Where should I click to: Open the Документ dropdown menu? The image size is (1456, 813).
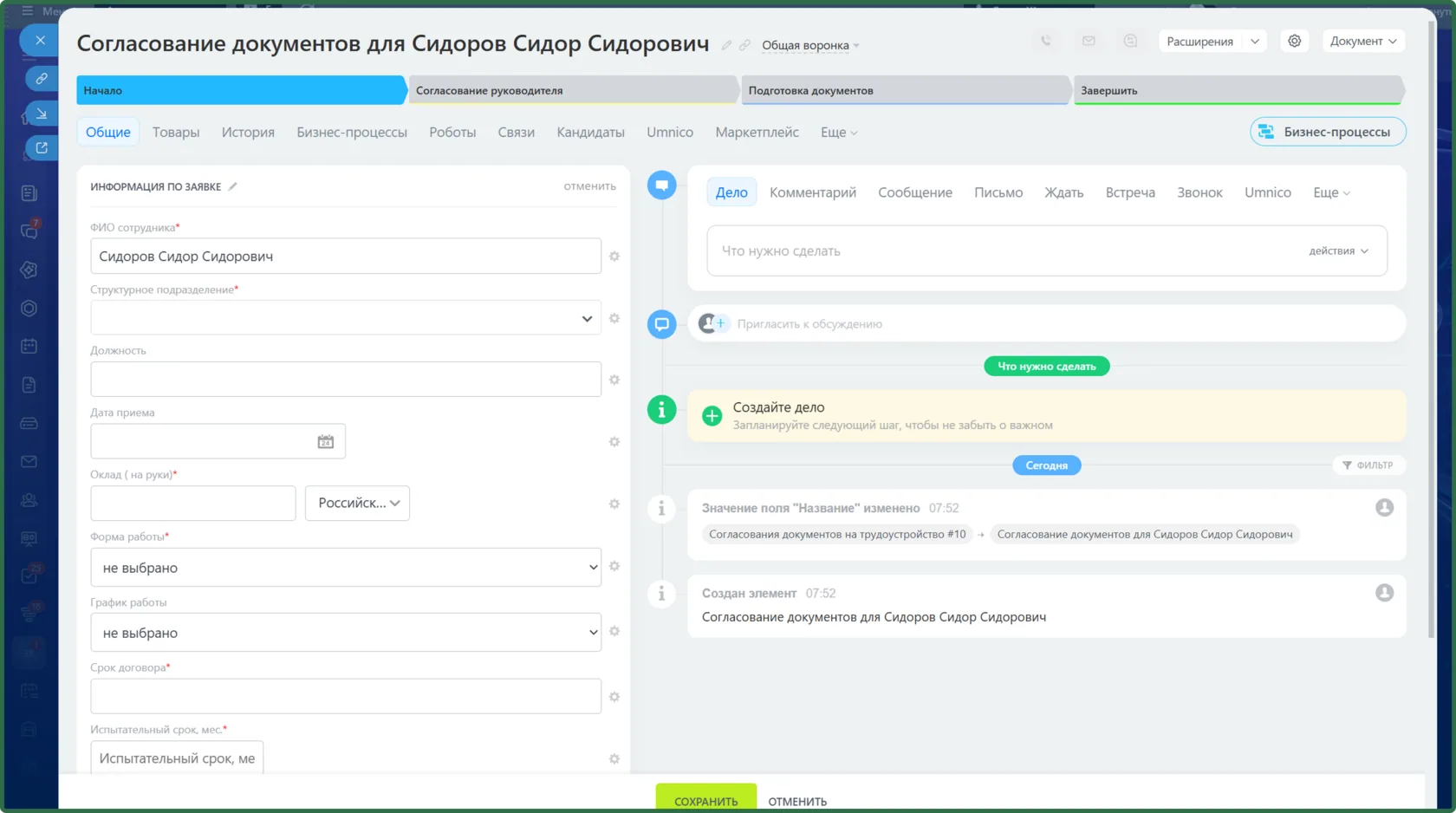[x=1363, y=41]
